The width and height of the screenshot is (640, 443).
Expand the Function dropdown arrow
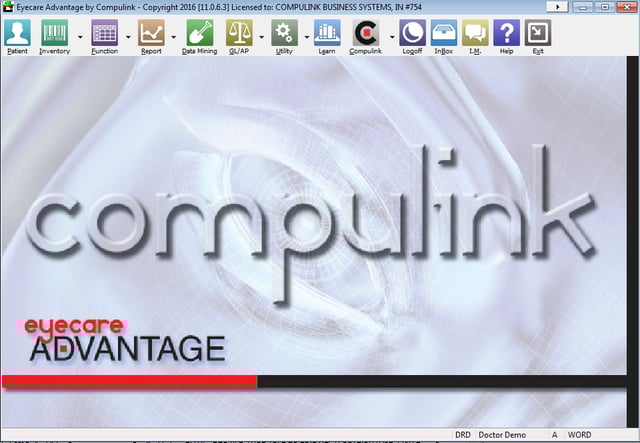(128, 37)
